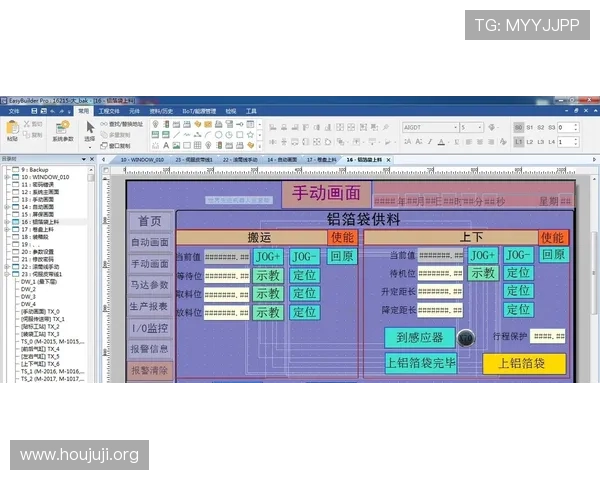Select window 16 : 铝箔袋上料 in the tree

tap(40, 221)
